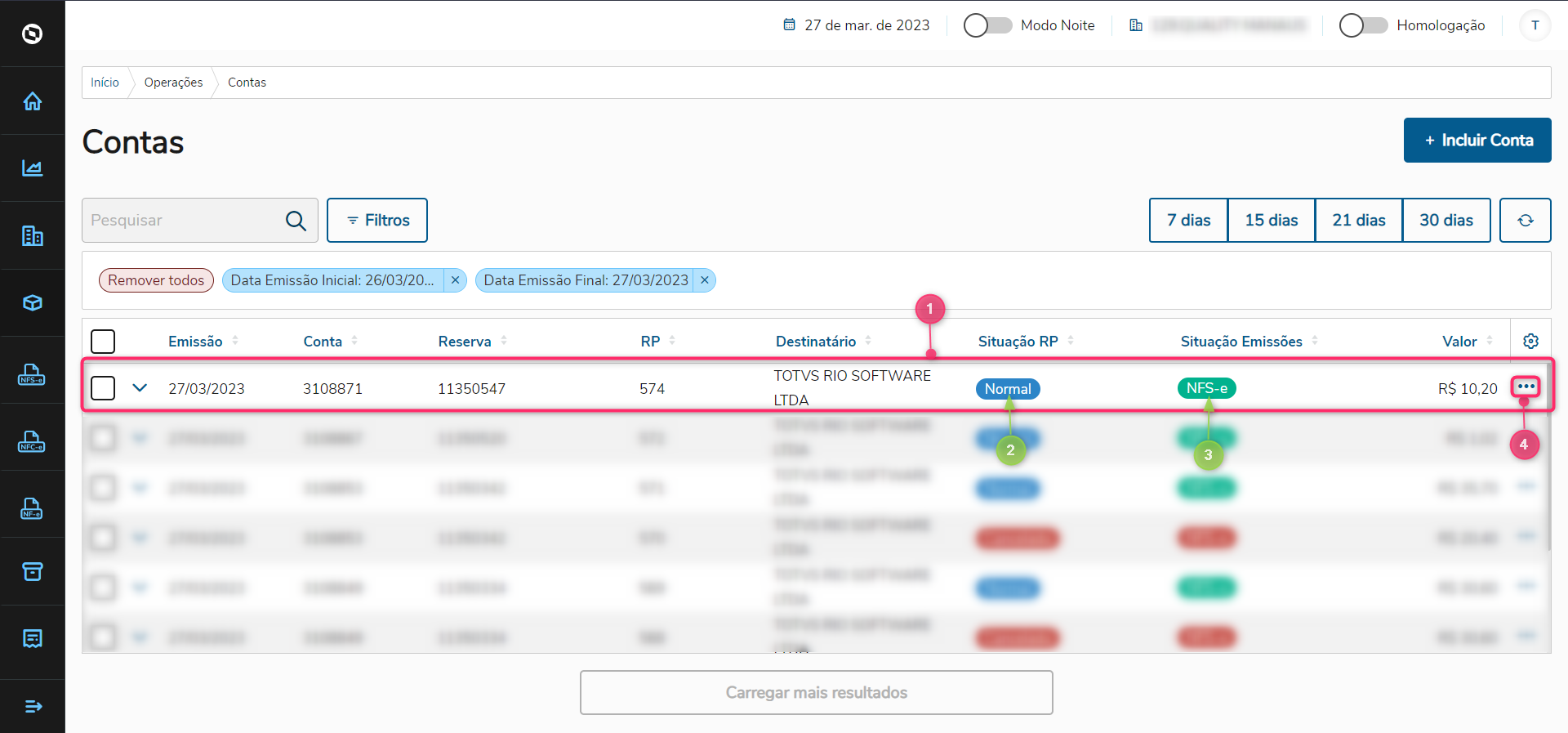Go to Início breadcrumb
Screen dimensions: 1568x733
coord(105,83)
